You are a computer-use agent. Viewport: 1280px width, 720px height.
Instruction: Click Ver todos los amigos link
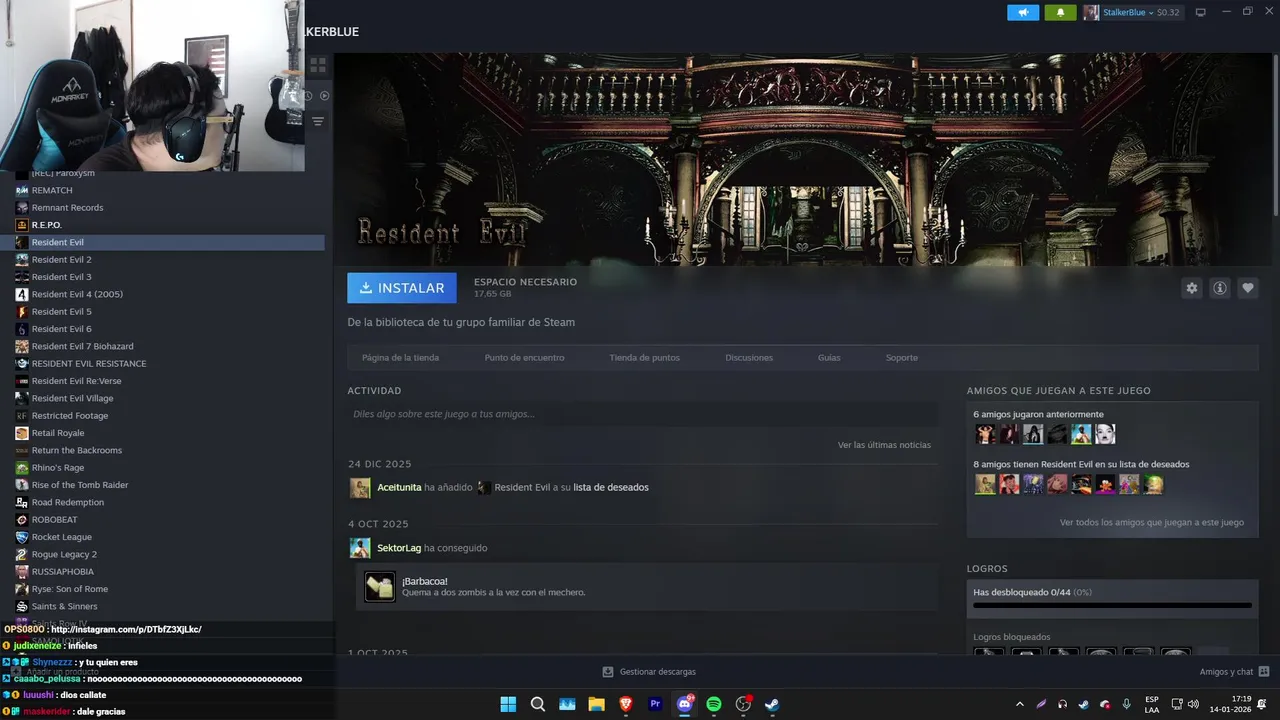(1152, 522)
